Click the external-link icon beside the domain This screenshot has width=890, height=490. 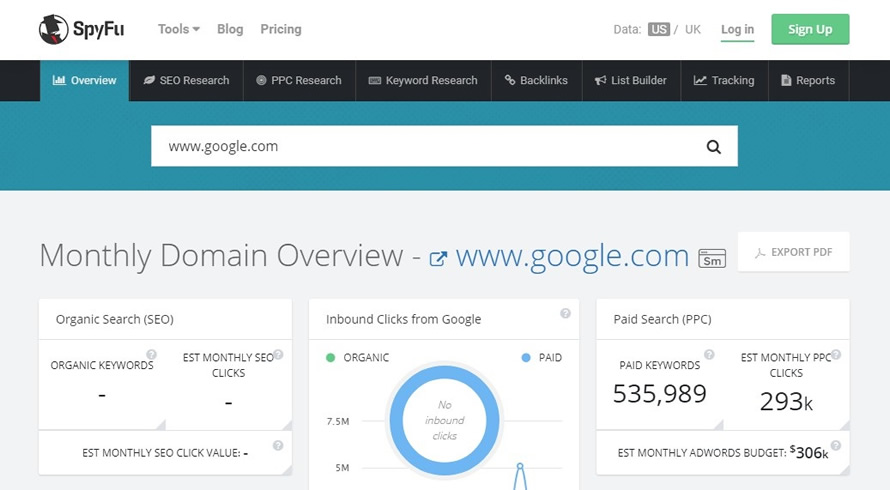[438, 259]
